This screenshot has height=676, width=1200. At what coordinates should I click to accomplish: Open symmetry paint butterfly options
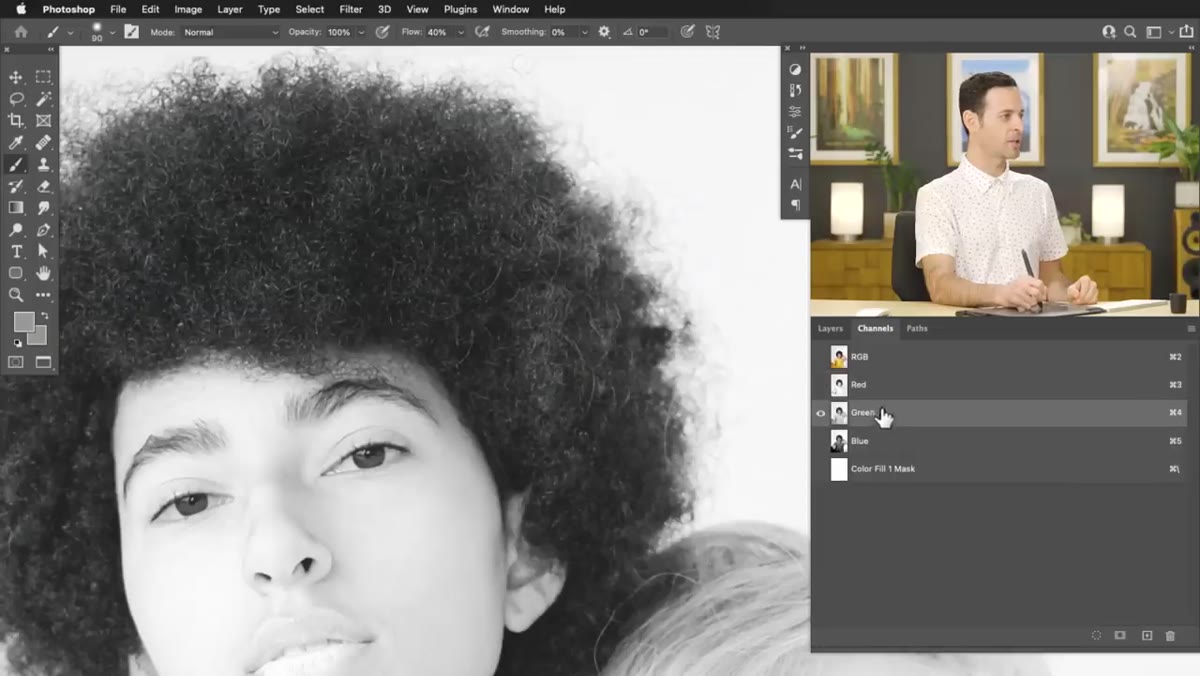pyautogui.click(x=713, y=32)
